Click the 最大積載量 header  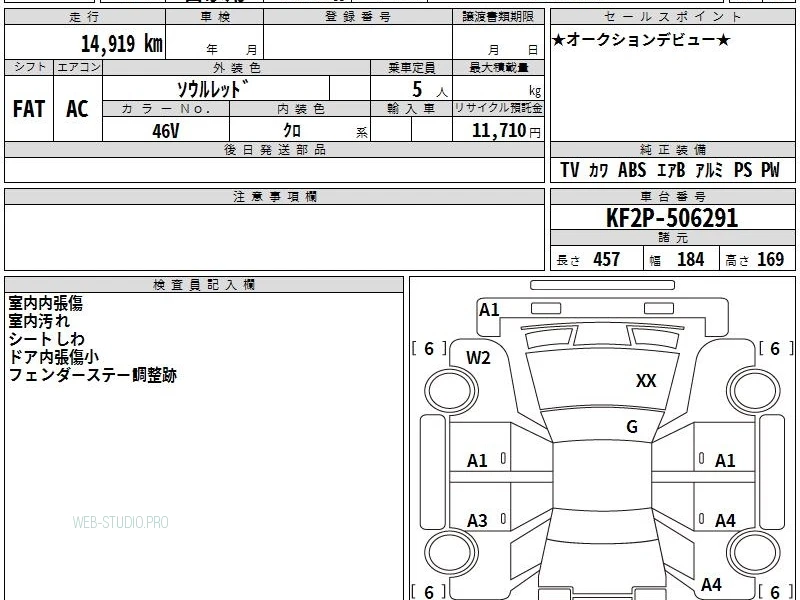498,68
